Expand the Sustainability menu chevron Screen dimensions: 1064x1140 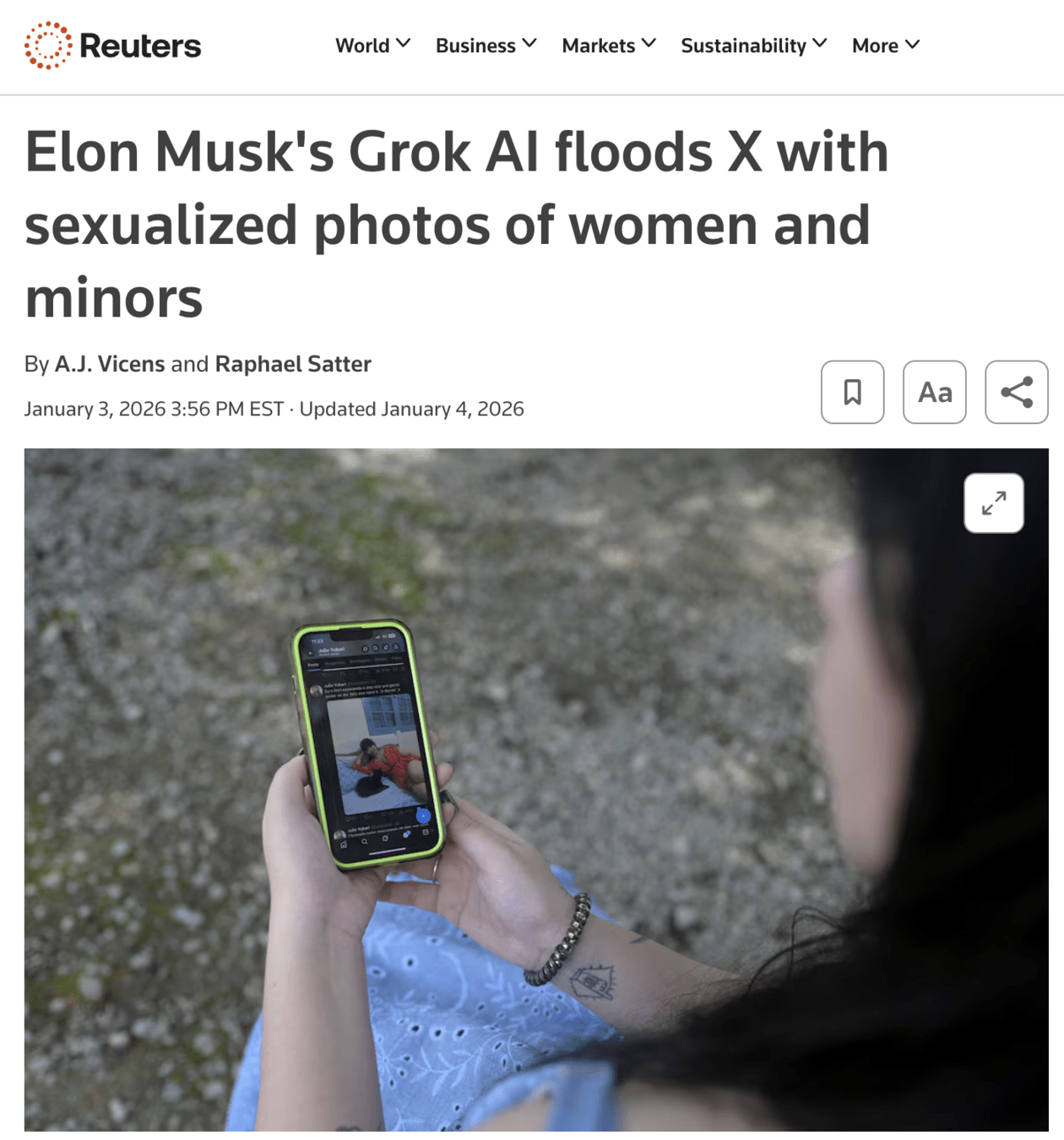(820, 43)
